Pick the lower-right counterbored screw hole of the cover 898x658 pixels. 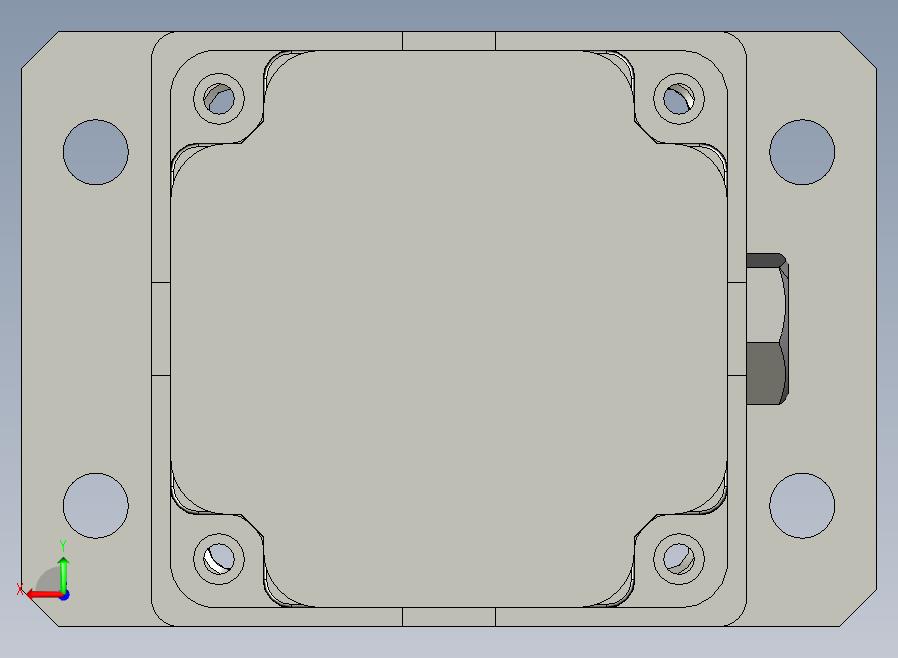(679, 559)
